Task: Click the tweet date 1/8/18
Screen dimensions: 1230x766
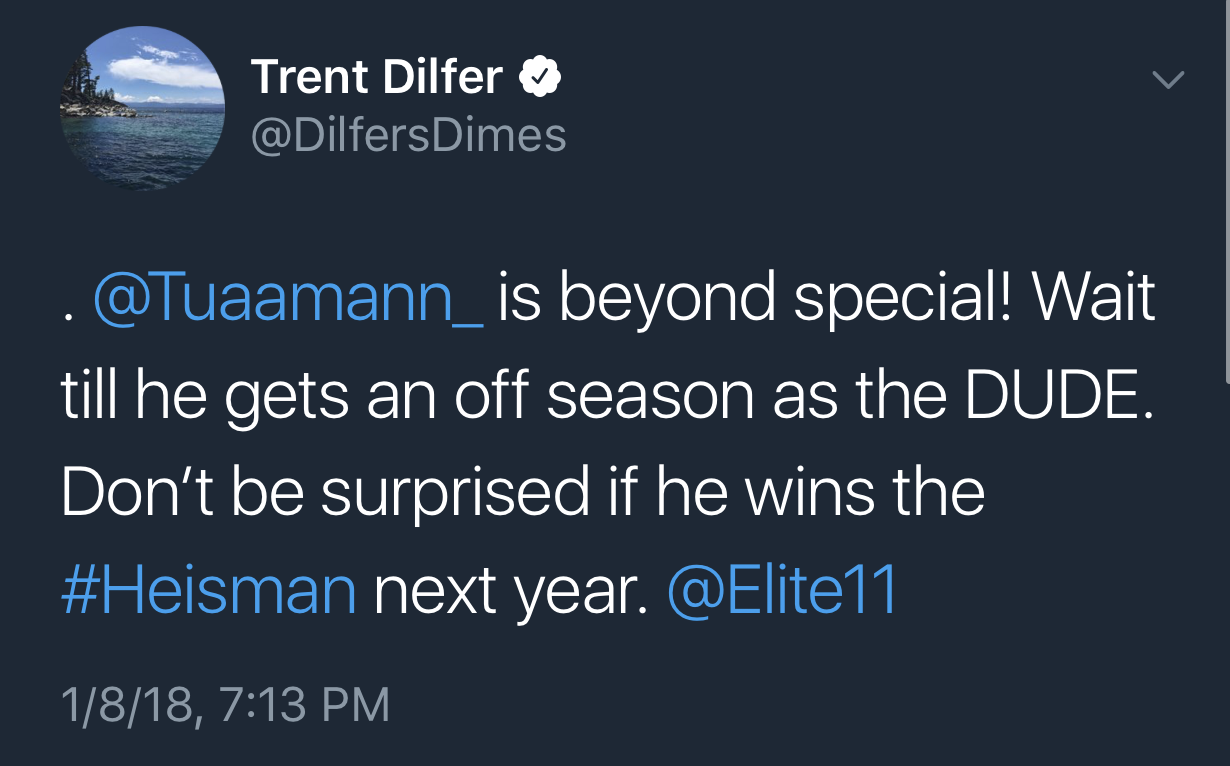Action: pos(128,705)
